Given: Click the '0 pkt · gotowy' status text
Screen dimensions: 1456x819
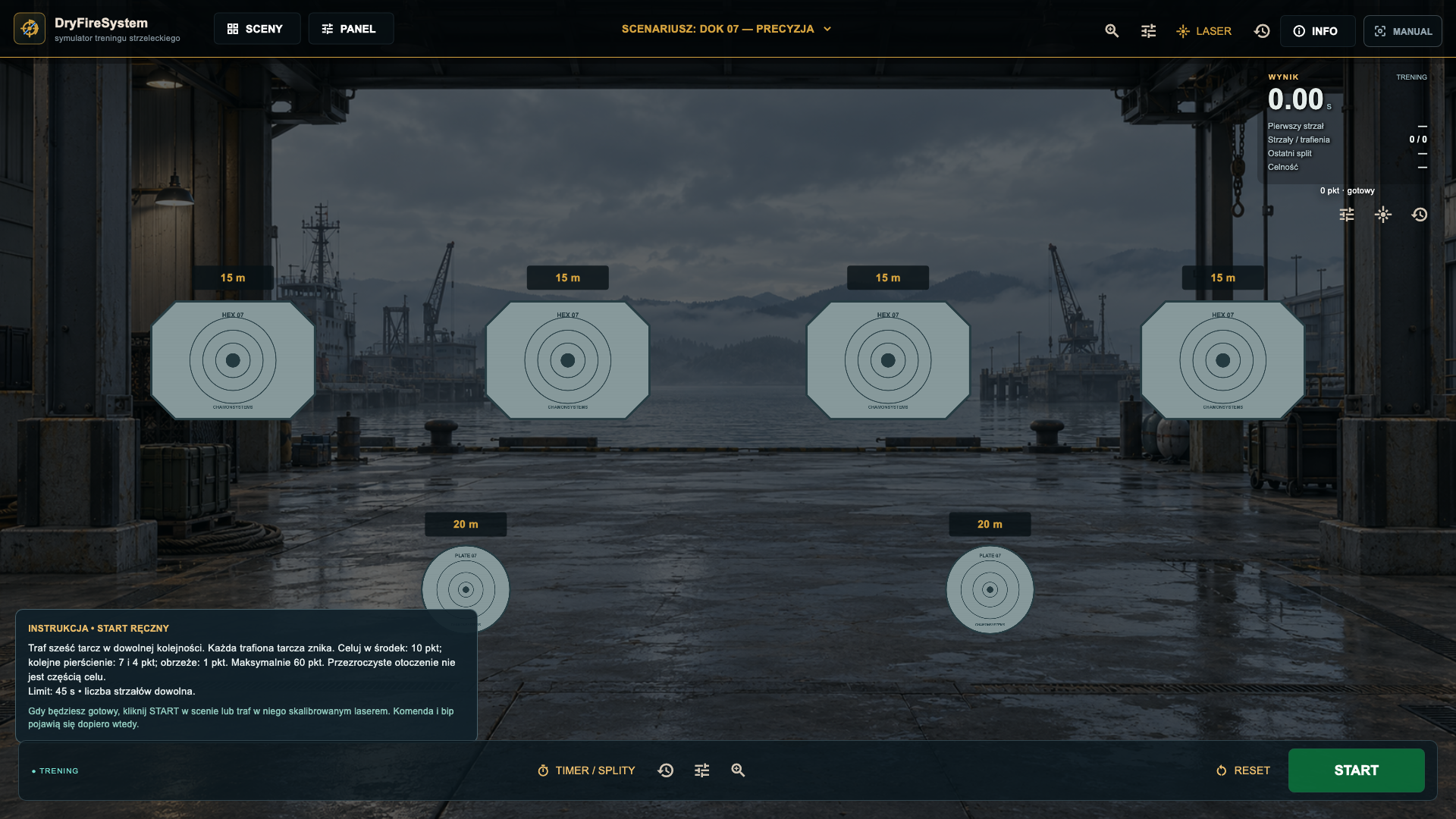Looking at the screenshot, I should 1347,191.
